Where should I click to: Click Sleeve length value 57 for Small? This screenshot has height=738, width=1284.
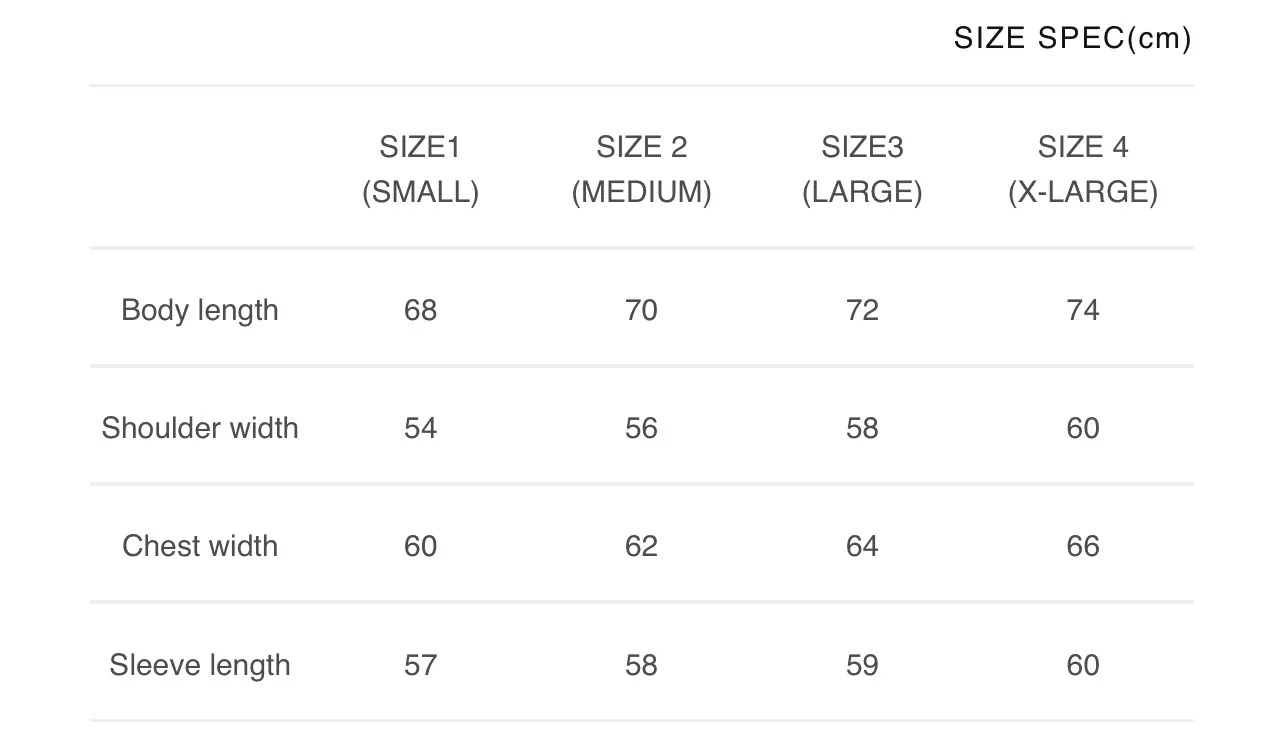tap(420, 665)
